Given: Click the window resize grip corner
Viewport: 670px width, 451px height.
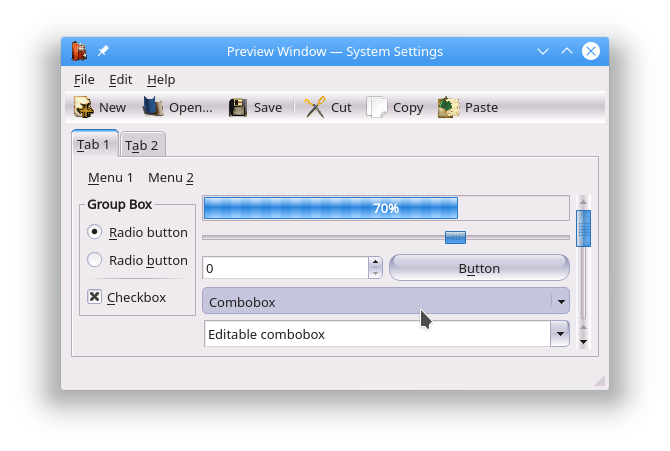Looking at the screenshot, I should (x=600, y=380).
